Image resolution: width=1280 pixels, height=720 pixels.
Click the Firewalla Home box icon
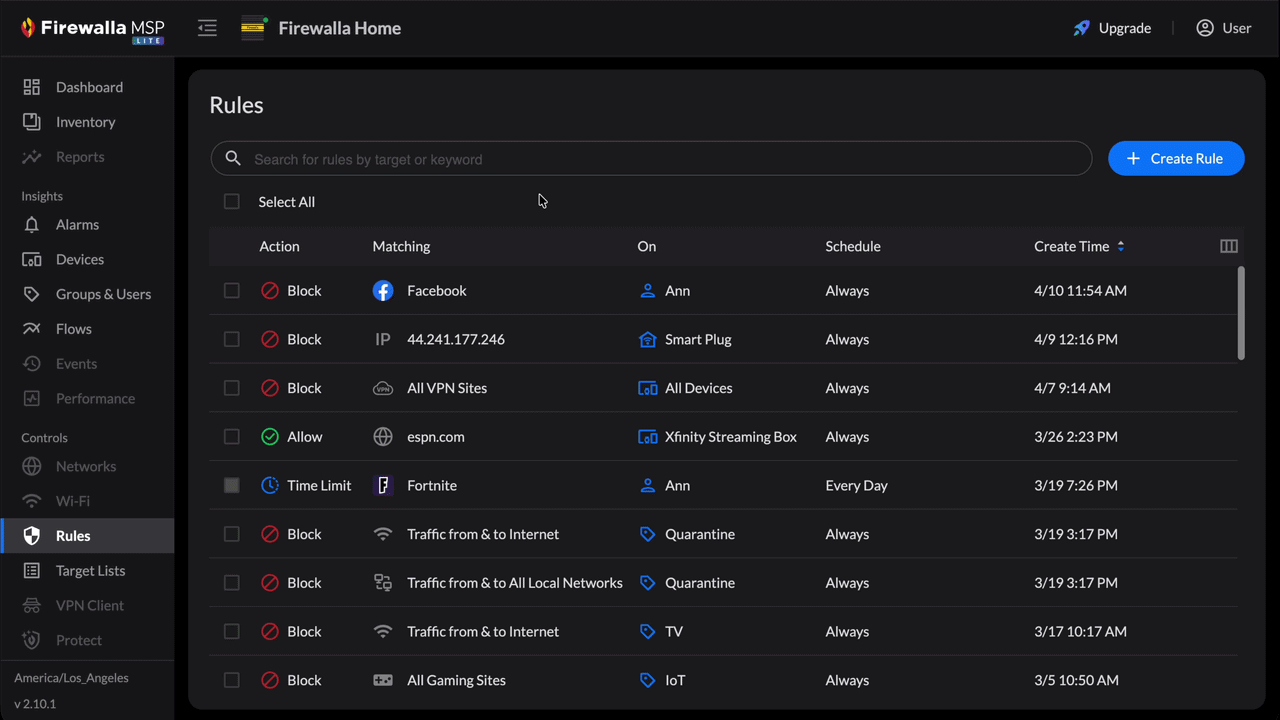254,28
